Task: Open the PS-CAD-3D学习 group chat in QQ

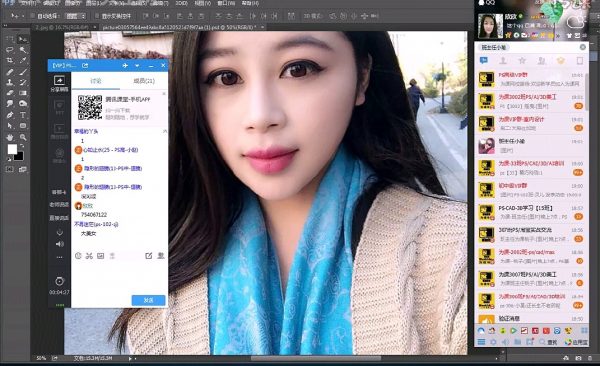Action: coord(531,212)
